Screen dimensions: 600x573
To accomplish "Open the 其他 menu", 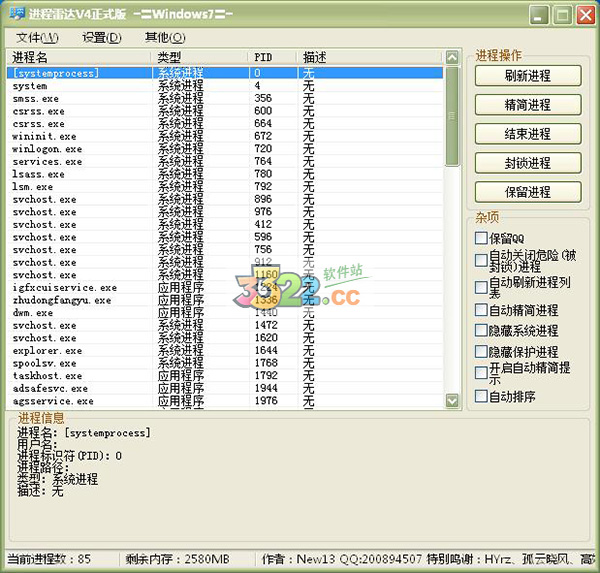I will pos(165,38).
